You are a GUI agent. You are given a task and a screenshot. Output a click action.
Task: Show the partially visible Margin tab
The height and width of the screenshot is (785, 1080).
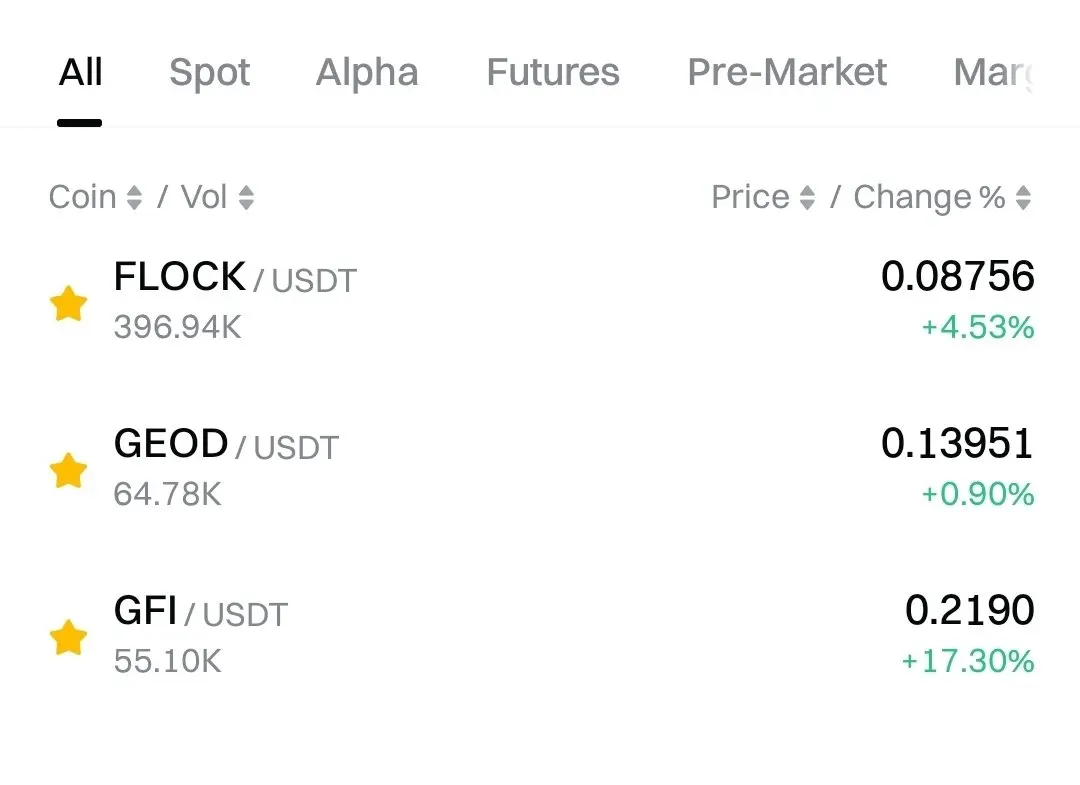[992, 73]
